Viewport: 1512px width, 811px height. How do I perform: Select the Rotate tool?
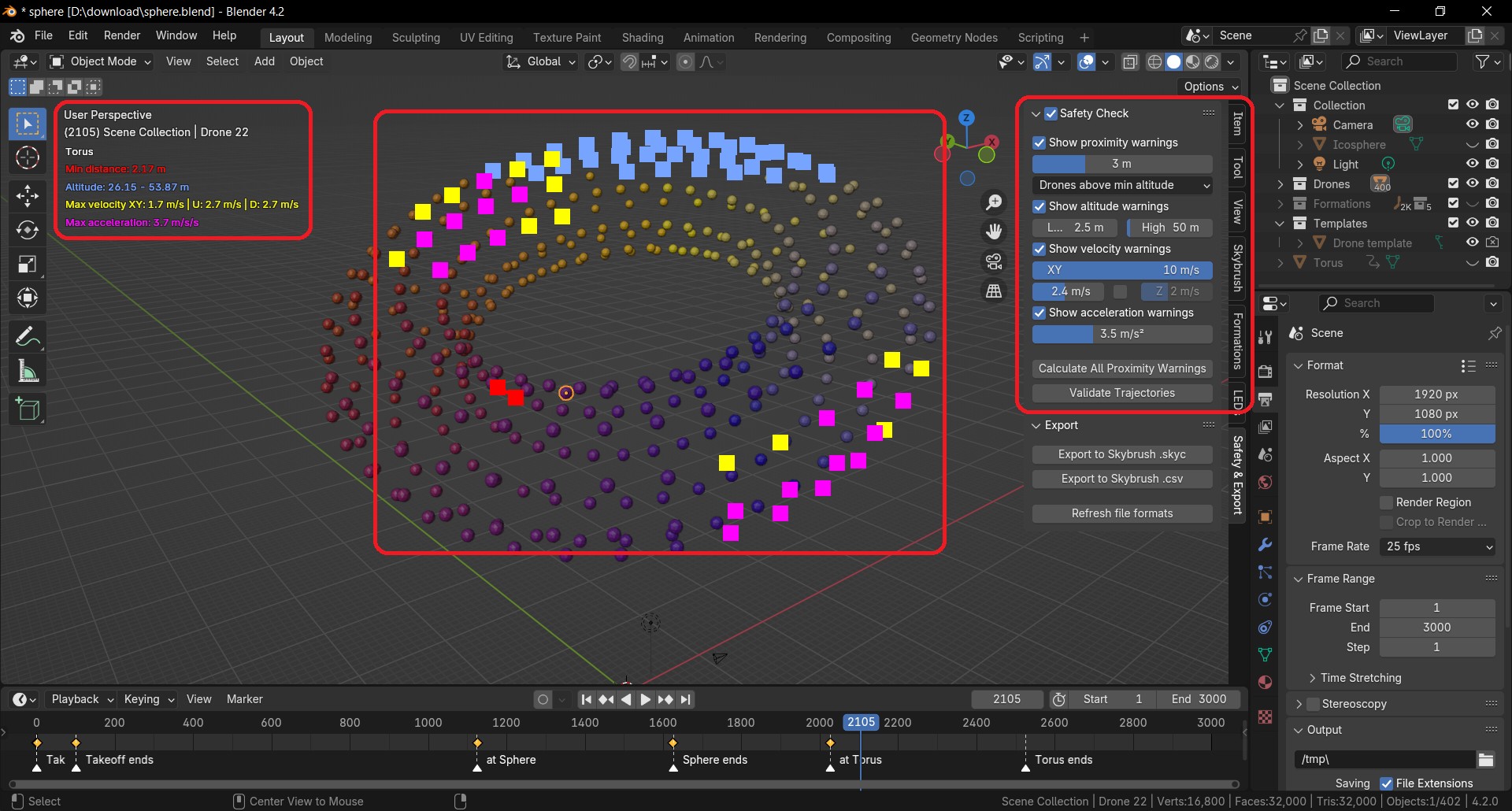point(28,229)
